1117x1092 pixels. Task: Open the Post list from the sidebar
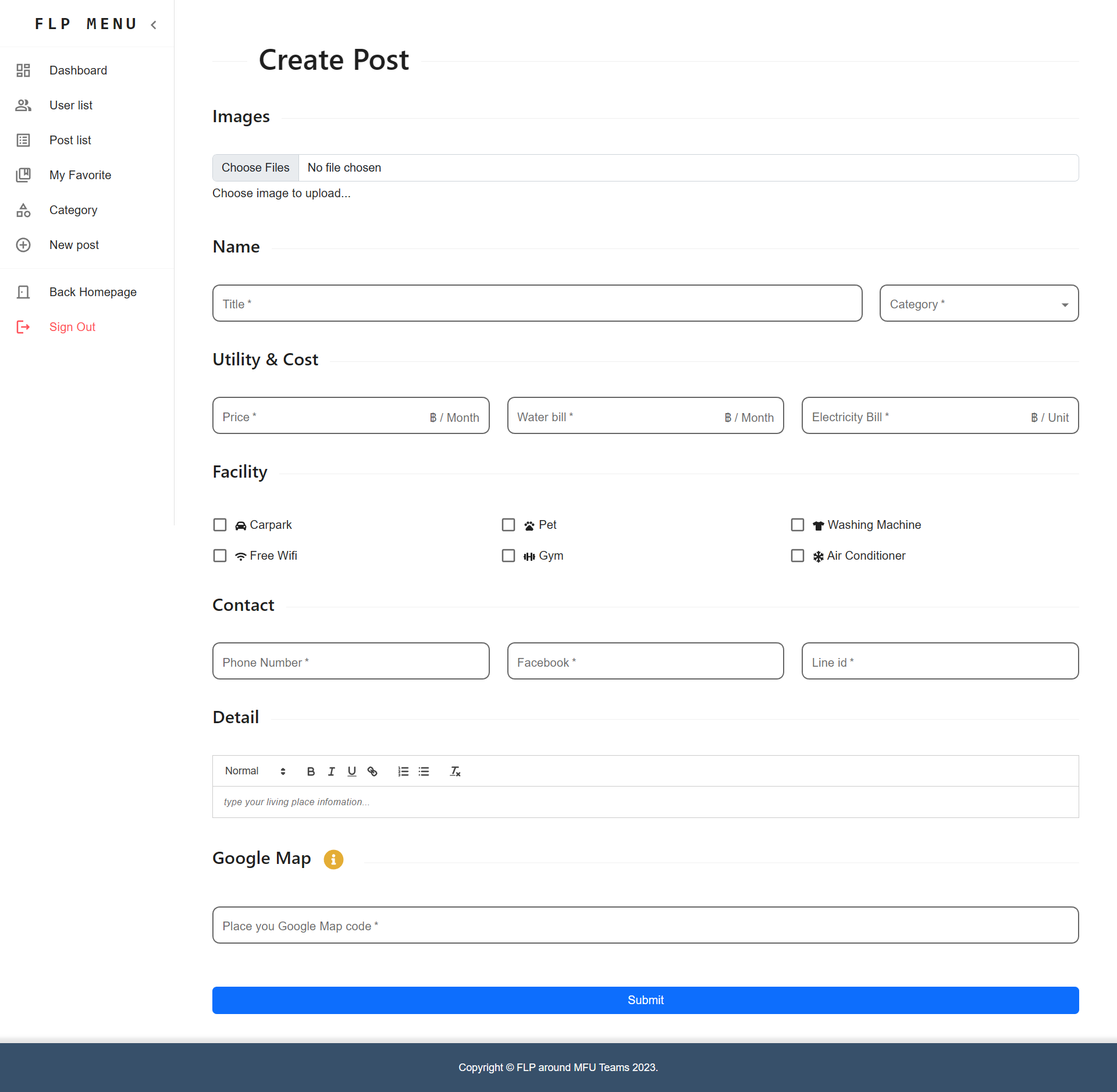tap(70, 140)
